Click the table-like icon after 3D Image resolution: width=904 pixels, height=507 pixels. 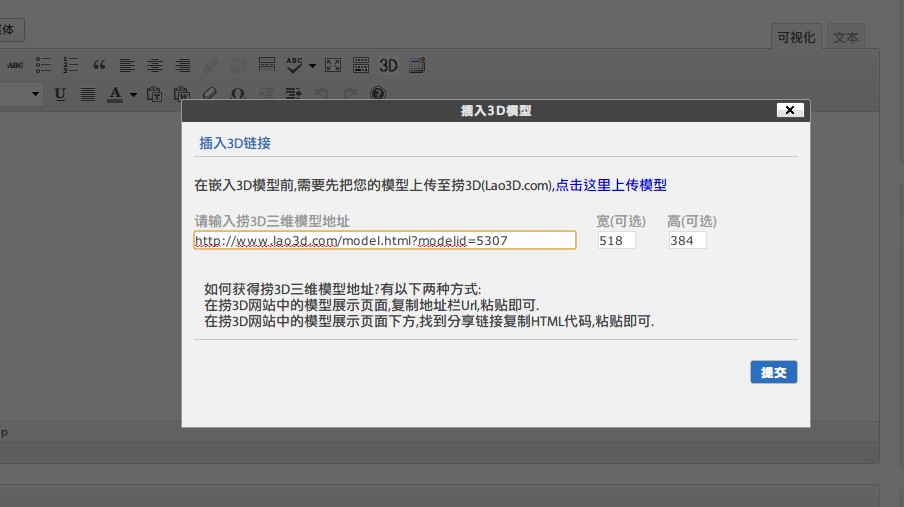[417, 65]
